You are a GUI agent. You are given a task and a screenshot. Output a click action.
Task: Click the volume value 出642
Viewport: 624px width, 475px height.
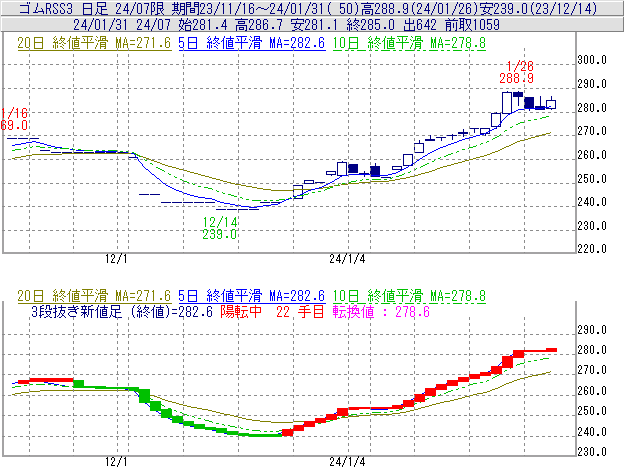click(x=419, y=25)
